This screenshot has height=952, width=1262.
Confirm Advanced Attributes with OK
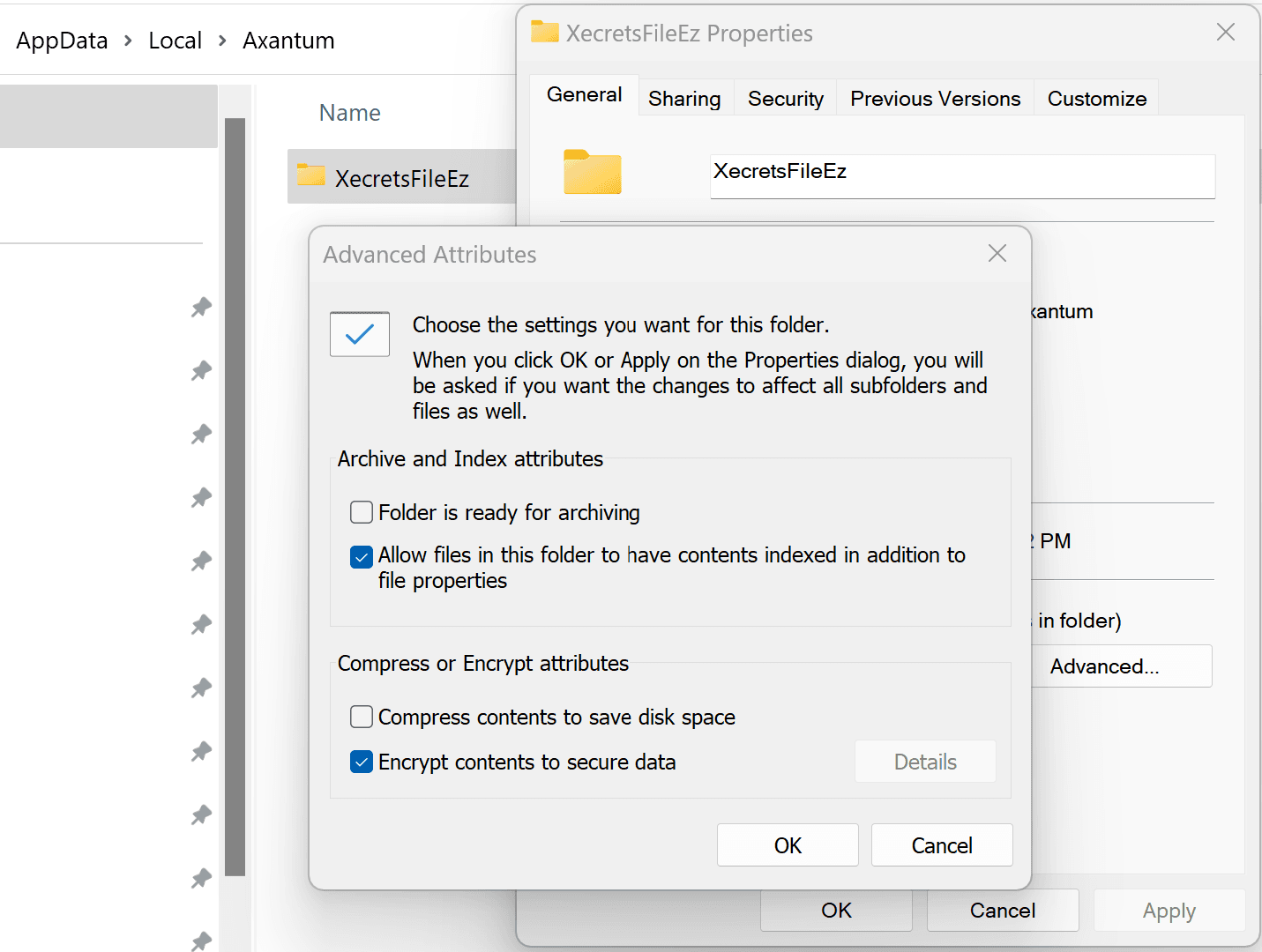click(x=787, y=844)
